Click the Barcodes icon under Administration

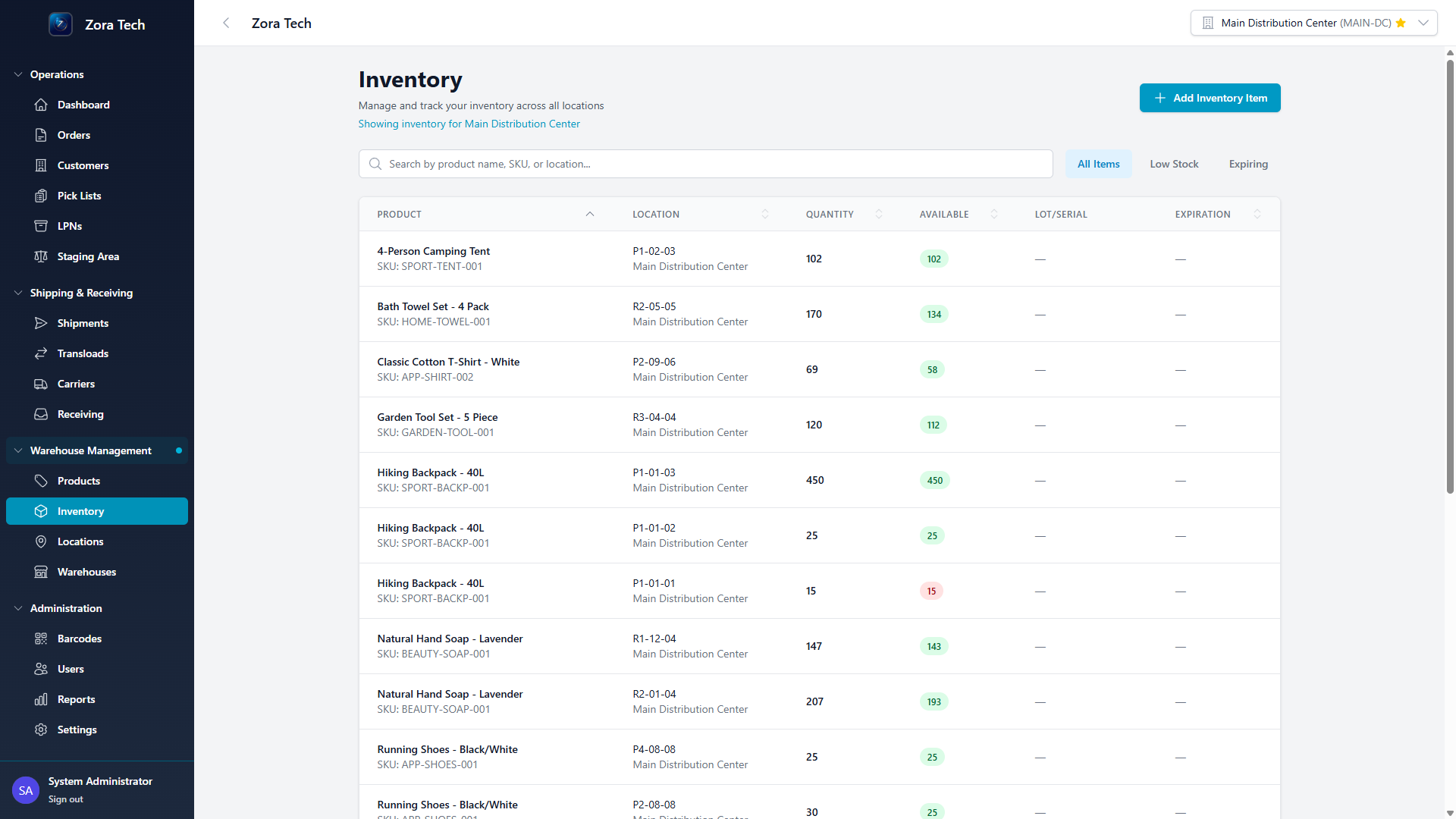[42, 639]
